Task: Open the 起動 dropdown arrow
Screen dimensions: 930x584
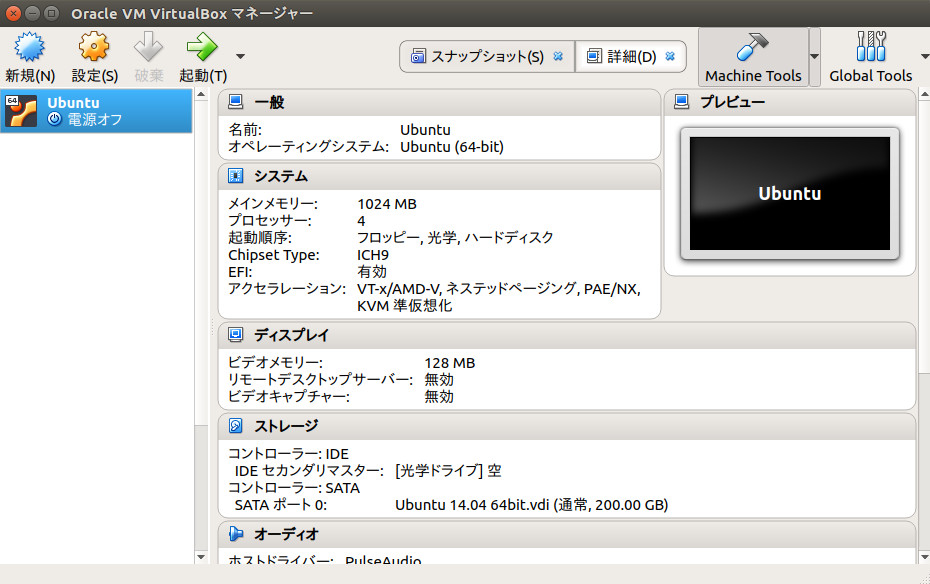Action: pyautogui.click(x=237, y=57)
